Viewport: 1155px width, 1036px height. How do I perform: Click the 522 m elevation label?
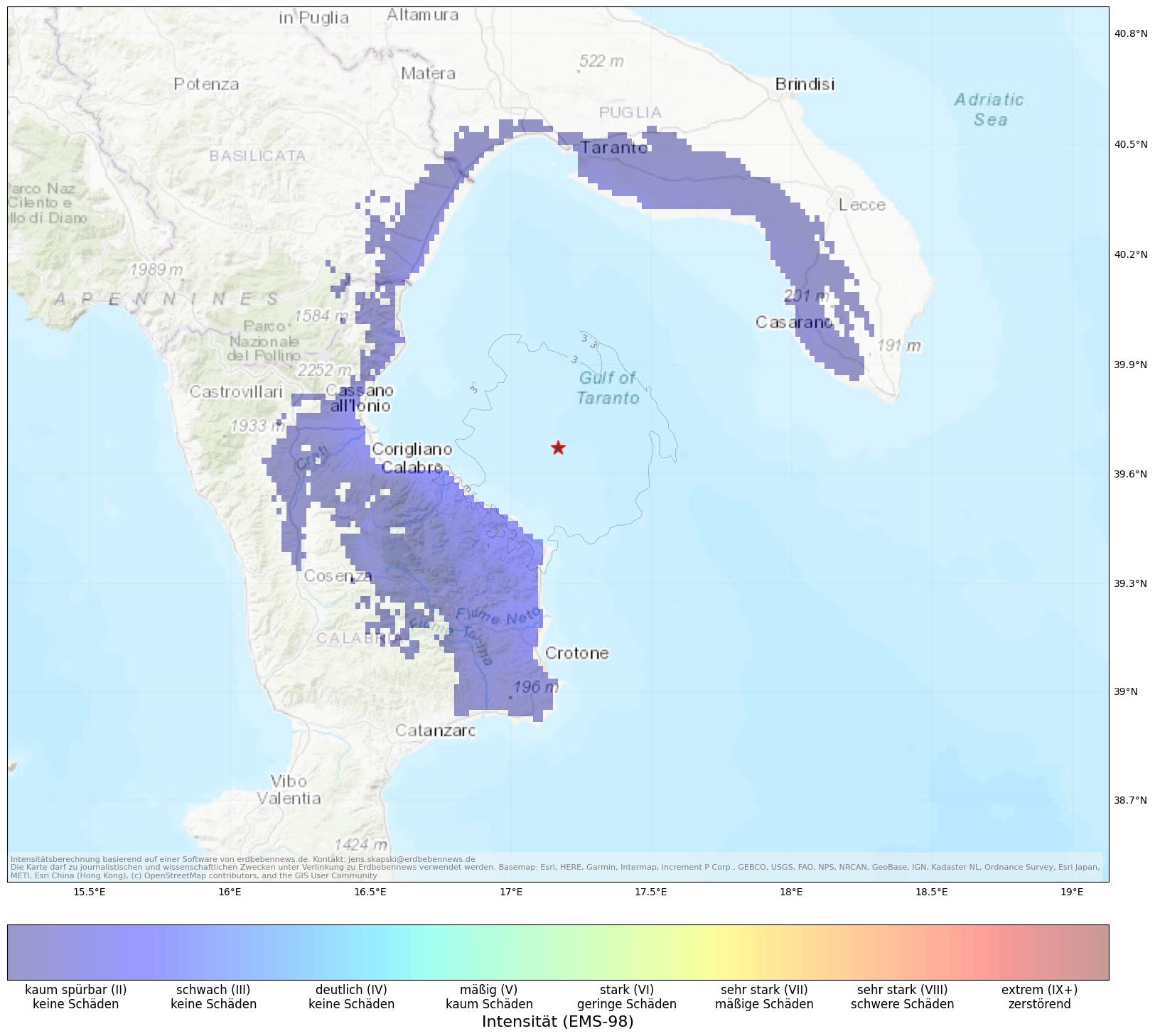click(601, 62)
